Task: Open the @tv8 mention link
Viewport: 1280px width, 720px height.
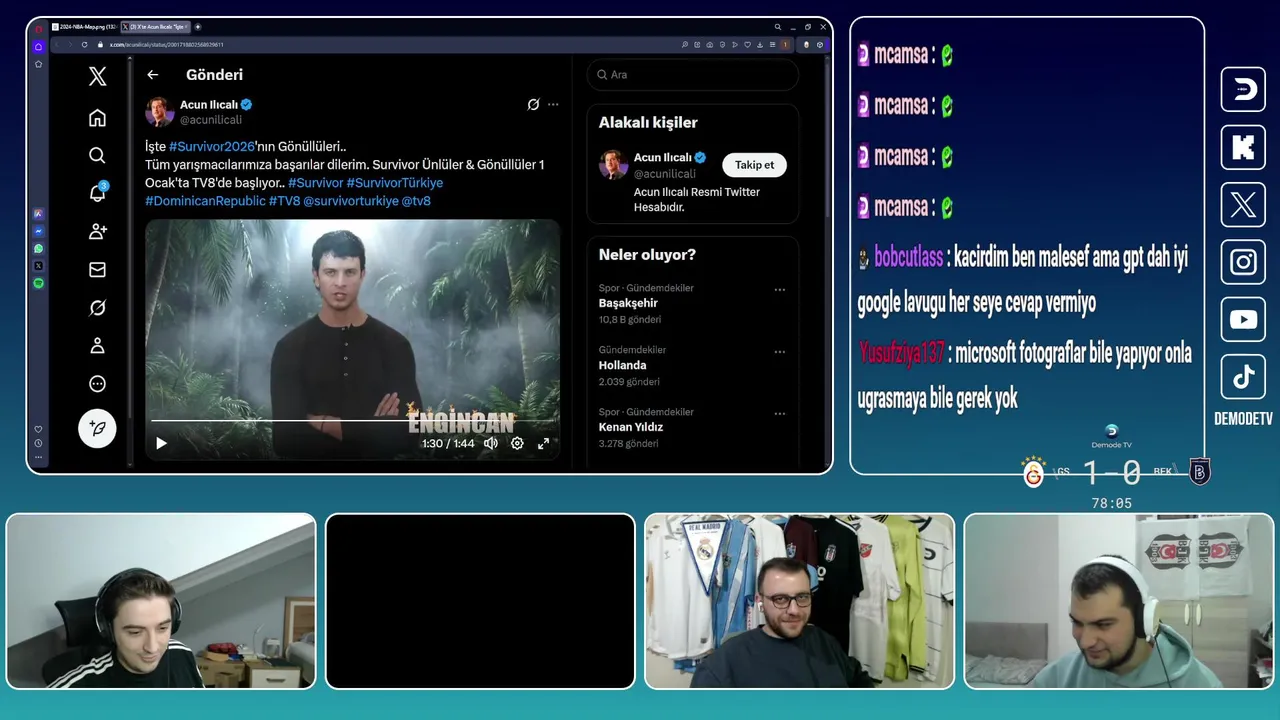Action: pyautogui.click(x=416, y=201)
